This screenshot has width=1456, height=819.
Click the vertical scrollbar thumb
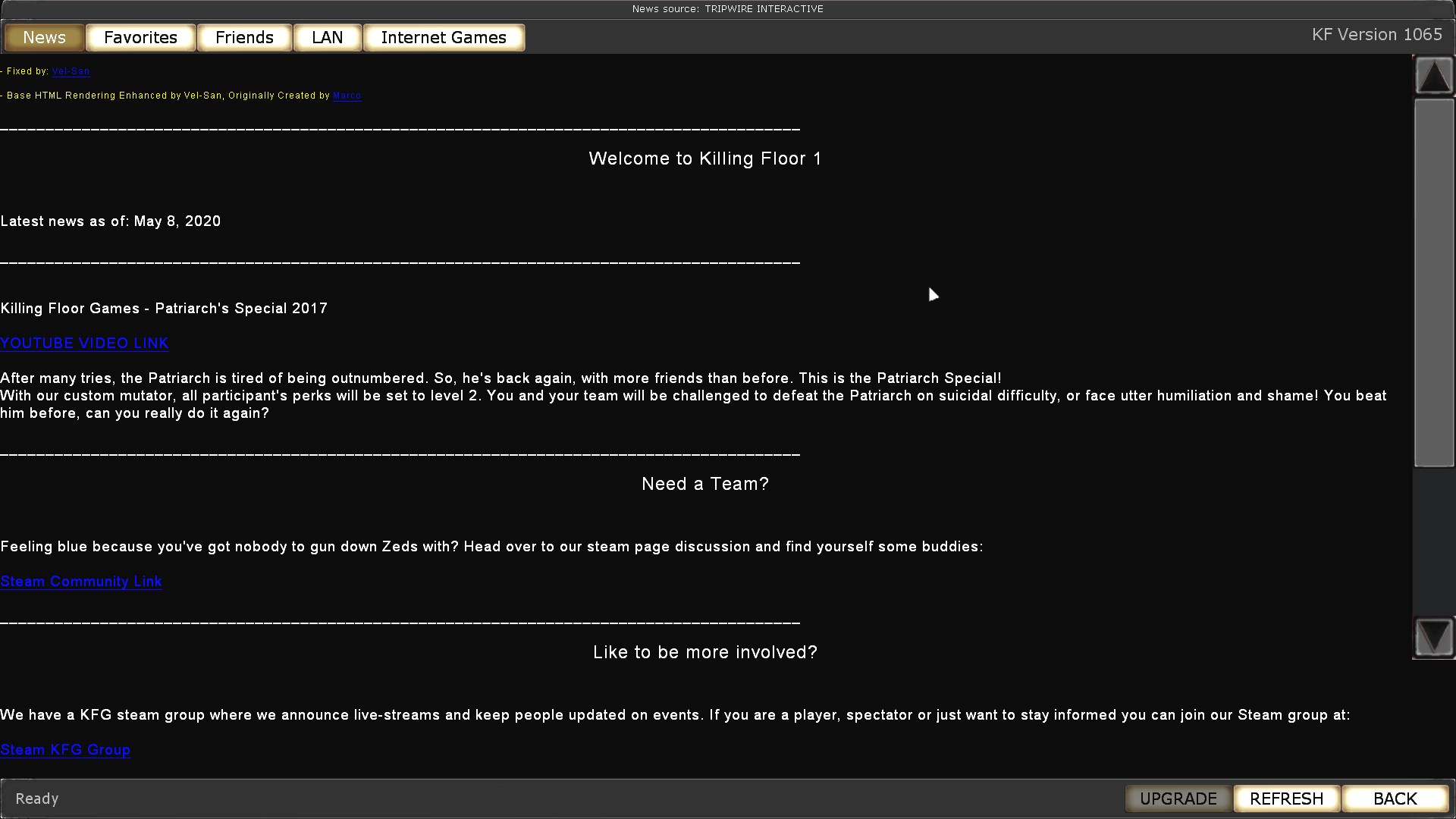[x=1433, y=282]
